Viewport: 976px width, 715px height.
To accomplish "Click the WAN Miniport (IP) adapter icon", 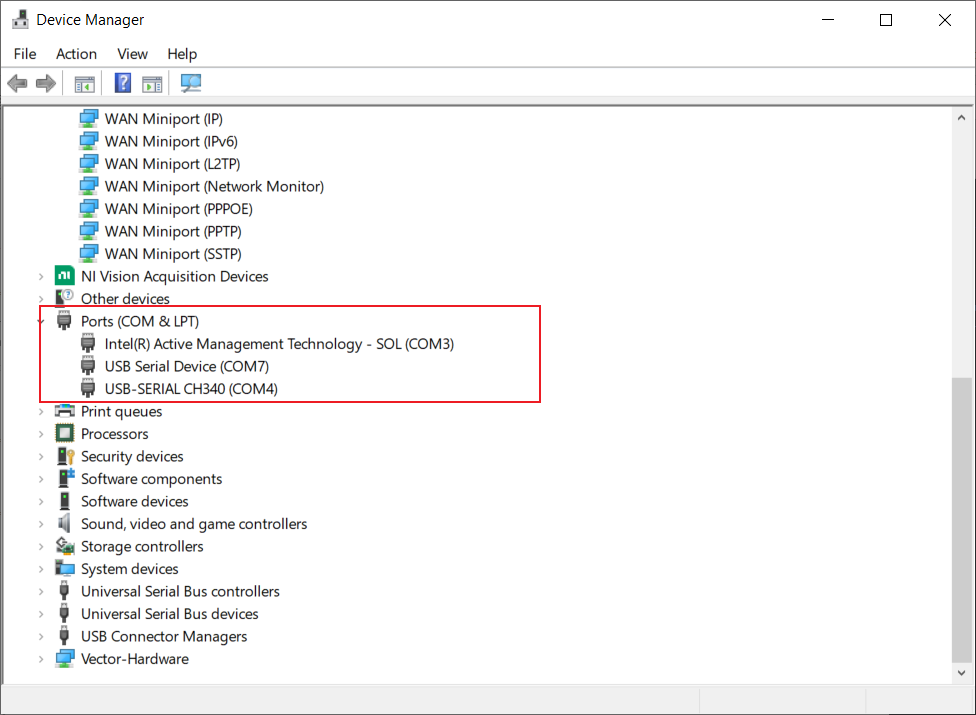I will coord(88,118).
